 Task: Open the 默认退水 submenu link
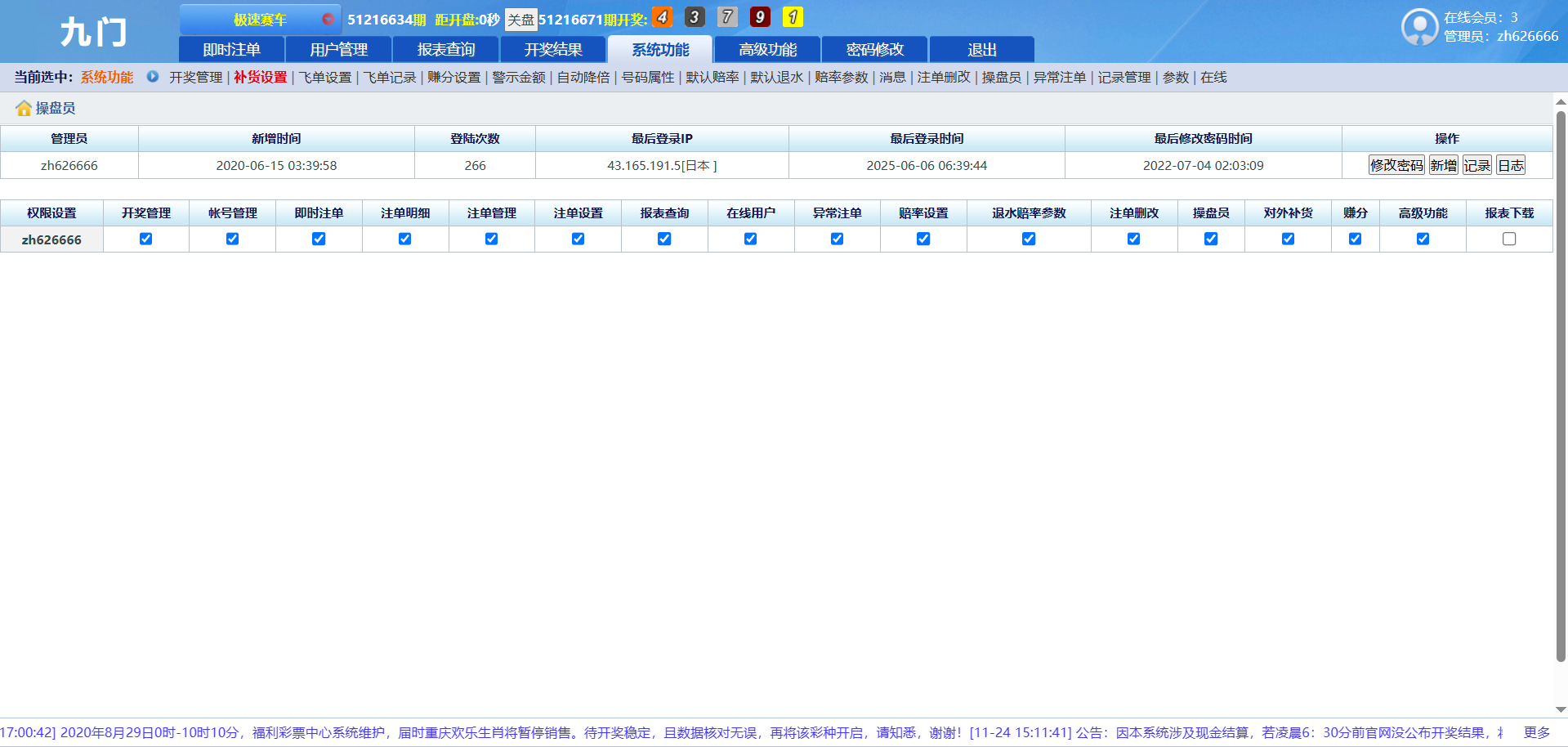(x=777, y=77)
